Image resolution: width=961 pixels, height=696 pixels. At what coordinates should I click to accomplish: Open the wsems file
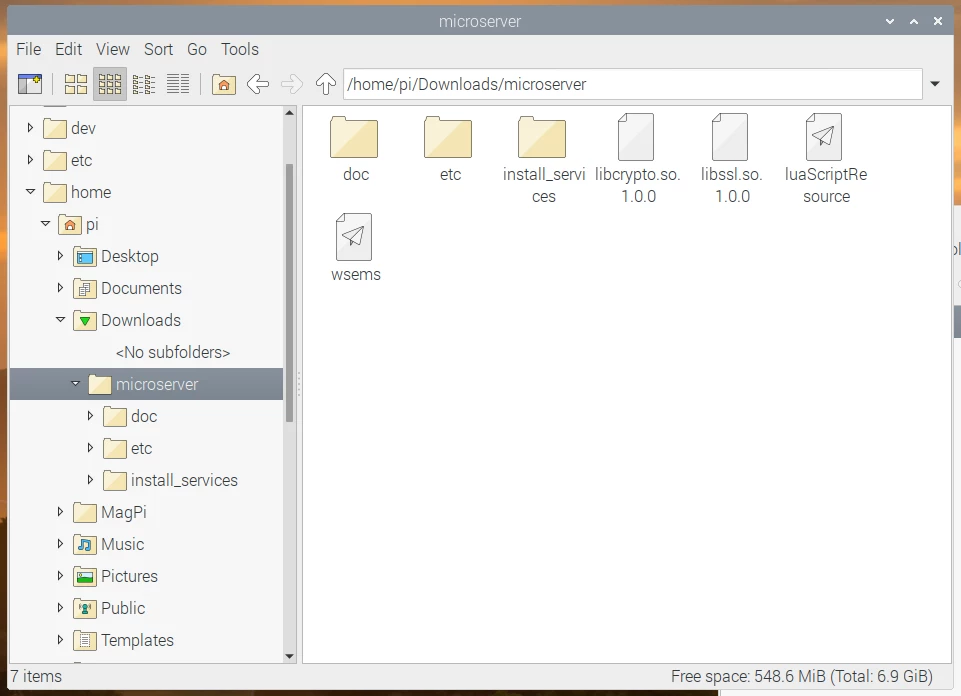pos(354,238)
